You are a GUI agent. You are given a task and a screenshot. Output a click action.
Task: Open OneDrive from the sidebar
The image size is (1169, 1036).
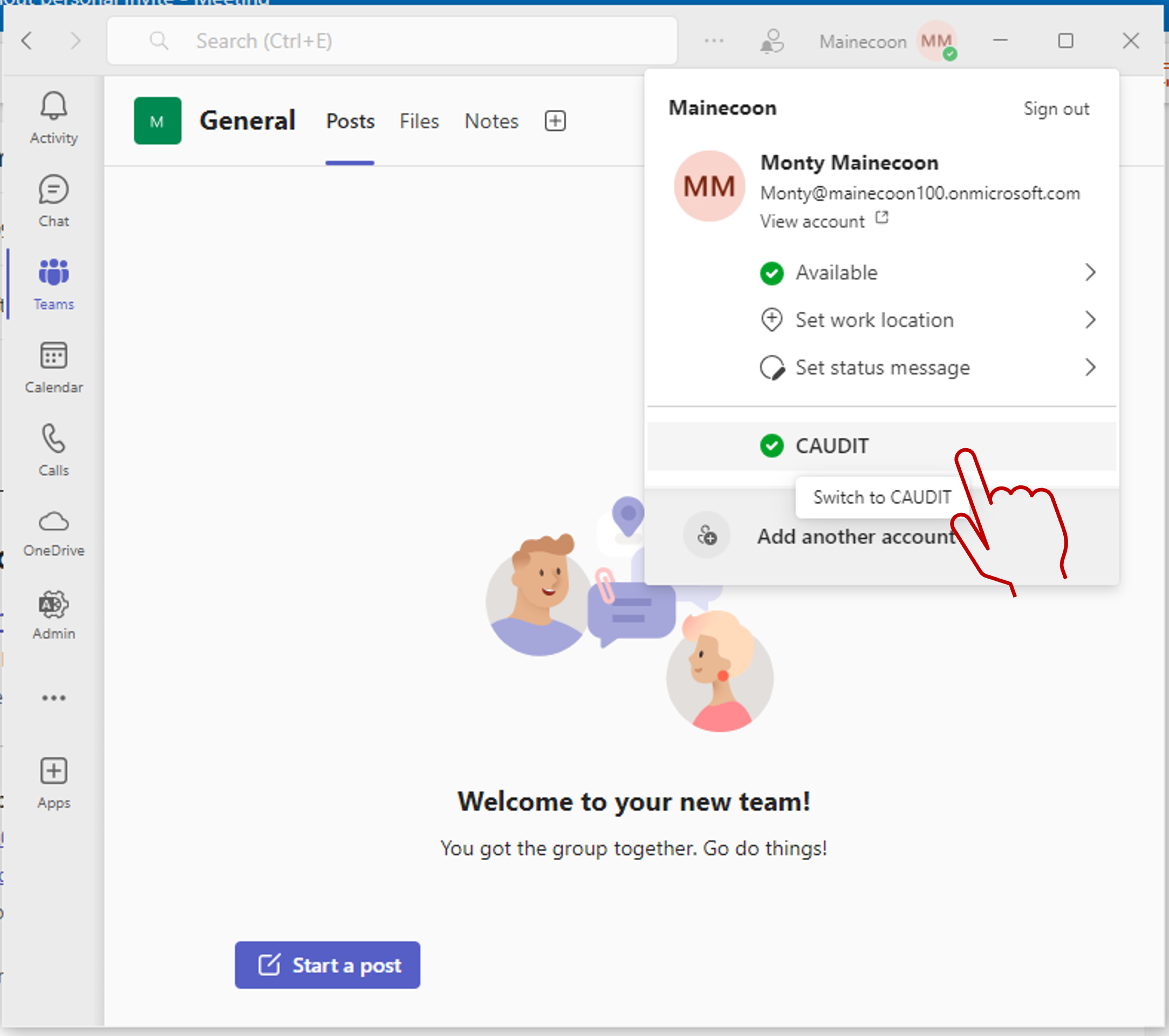point(54,533)
